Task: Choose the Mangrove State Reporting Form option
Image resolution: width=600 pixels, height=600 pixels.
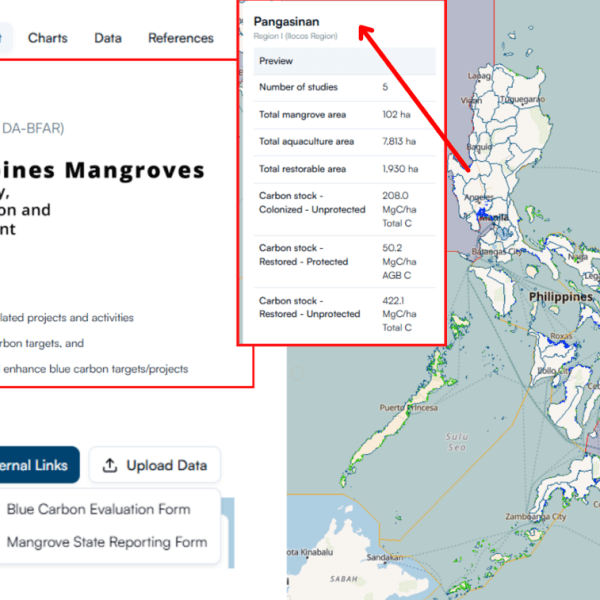Action: tap(107, 542)
